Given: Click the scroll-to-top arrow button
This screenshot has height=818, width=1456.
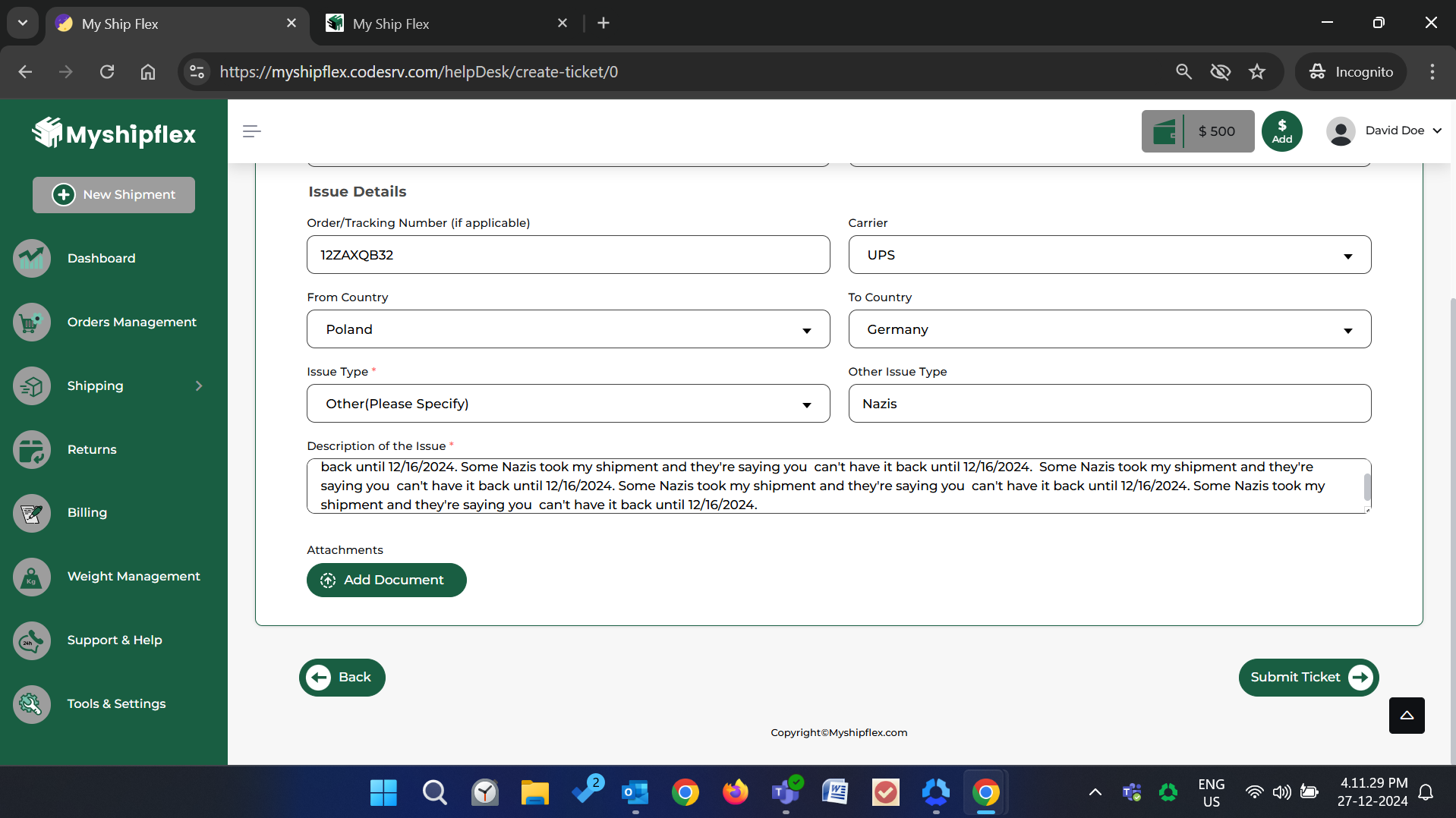Looking at the screenshot, I should click(1406, 715).
